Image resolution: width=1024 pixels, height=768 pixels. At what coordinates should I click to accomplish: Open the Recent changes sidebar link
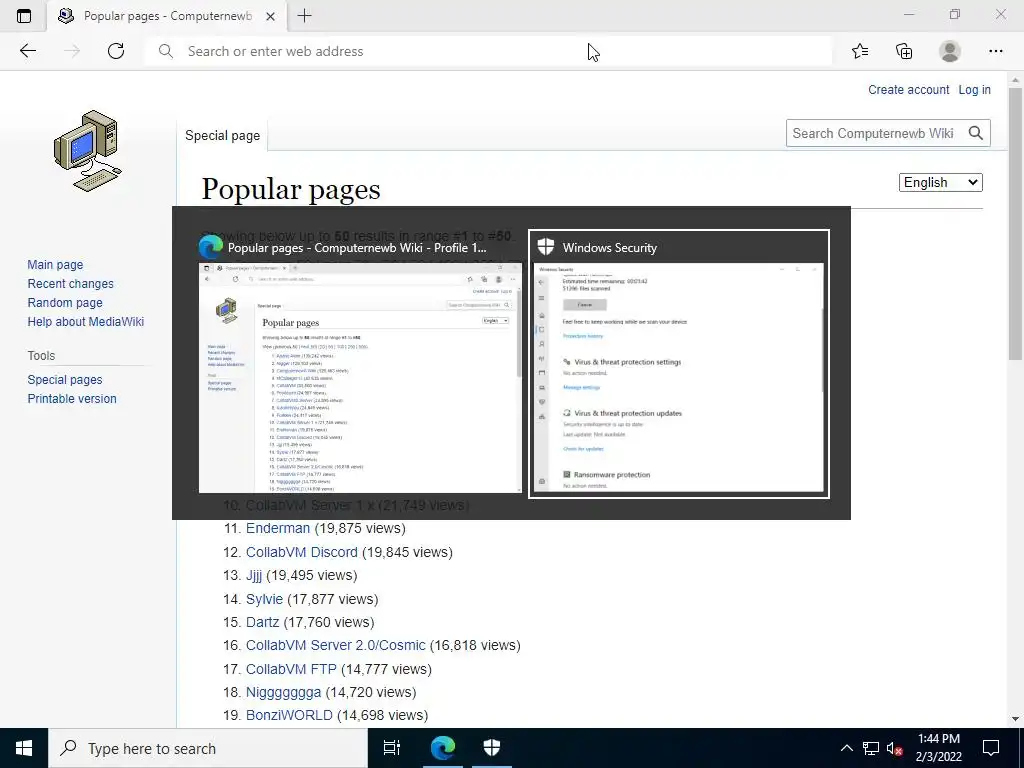[x=71, y=283]
